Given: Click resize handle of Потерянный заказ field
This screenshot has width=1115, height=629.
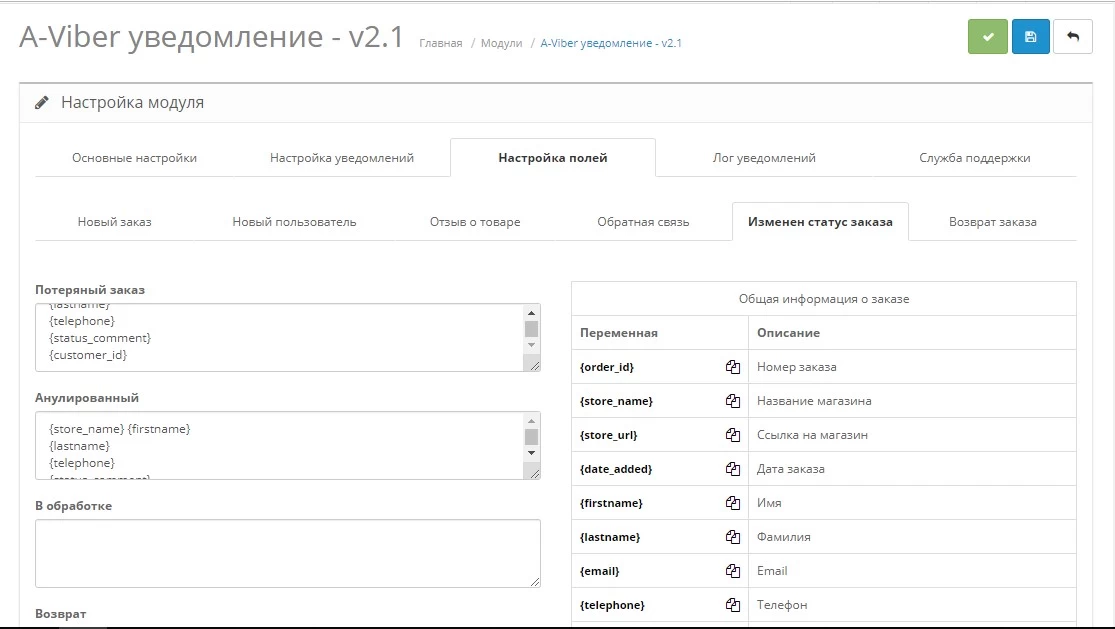Looking at the screenshot, I should [x=535, y=366].
